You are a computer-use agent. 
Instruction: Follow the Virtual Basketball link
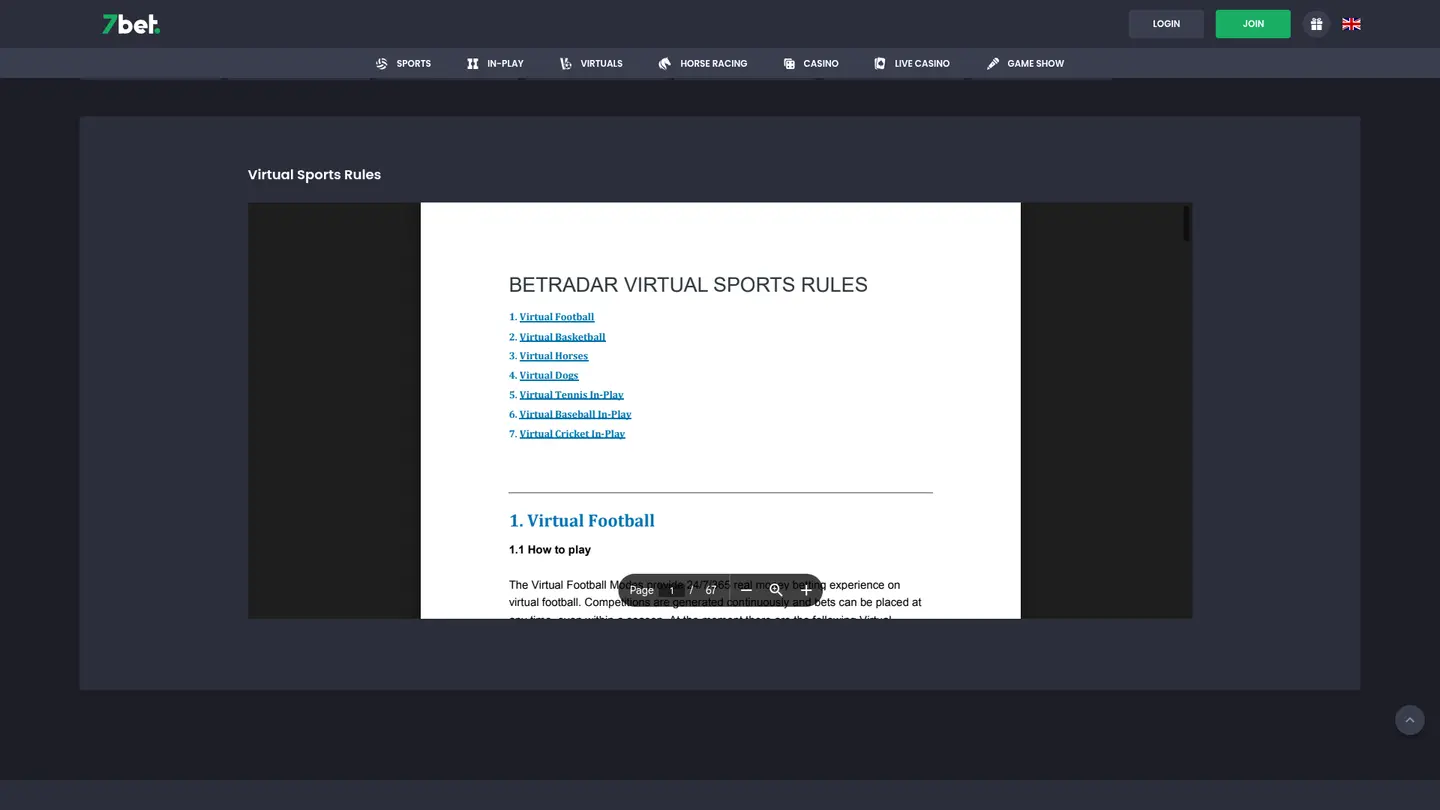coord(562,337)
